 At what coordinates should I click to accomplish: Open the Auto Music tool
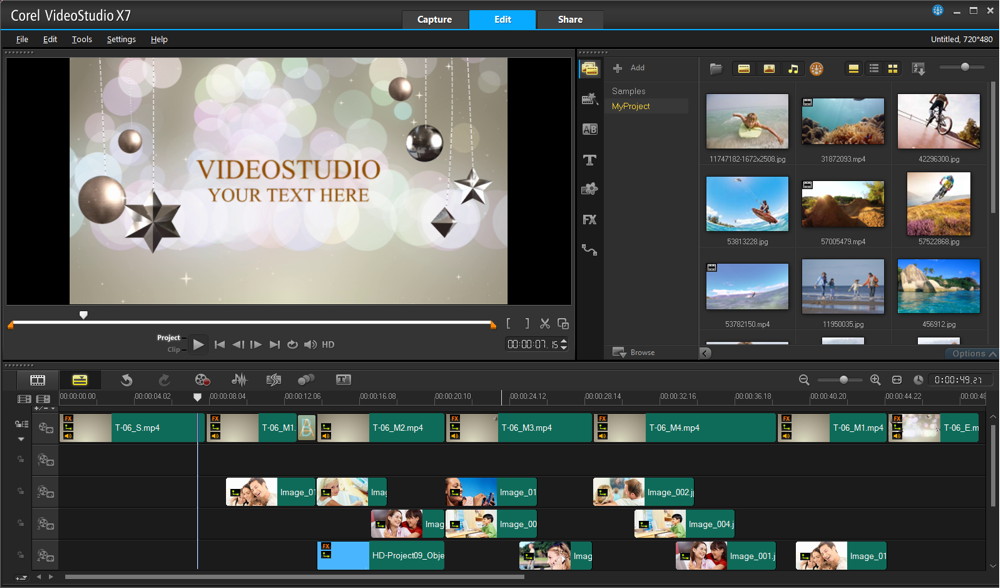pyautogui.click(x=274, y=380)
